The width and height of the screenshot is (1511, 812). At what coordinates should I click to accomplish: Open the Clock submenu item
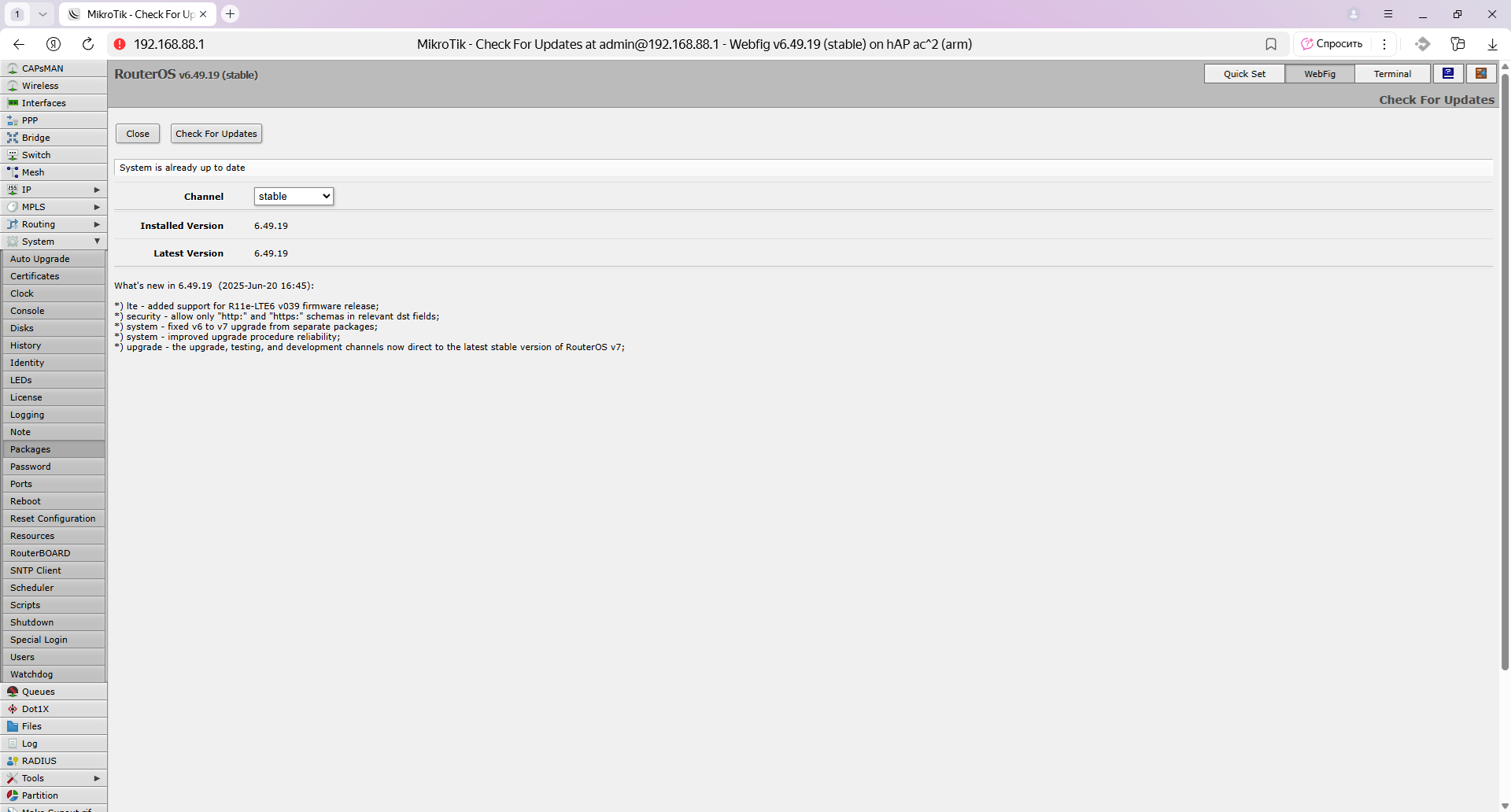pyautogui.click(x=54, y=293)
